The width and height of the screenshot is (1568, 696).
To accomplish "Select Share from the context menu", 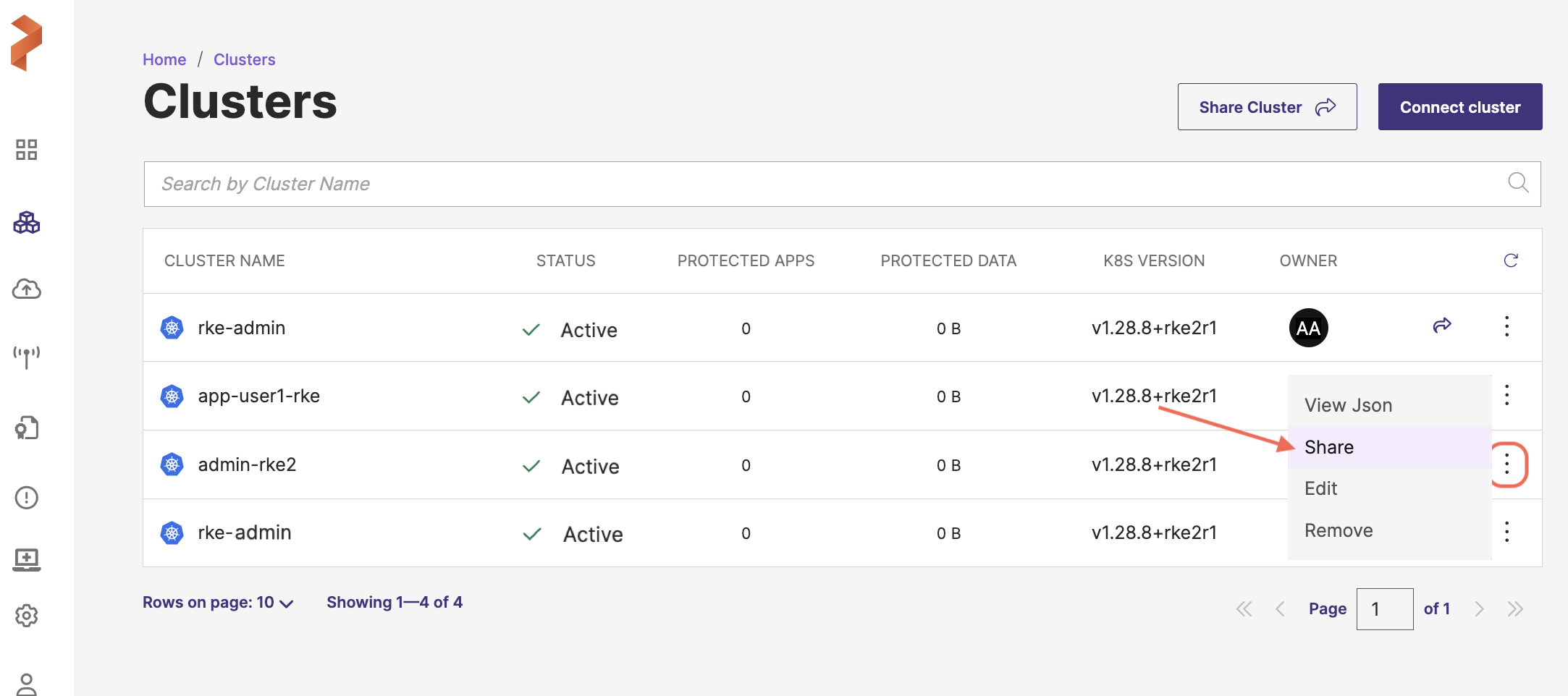I will click(1329, 447).
